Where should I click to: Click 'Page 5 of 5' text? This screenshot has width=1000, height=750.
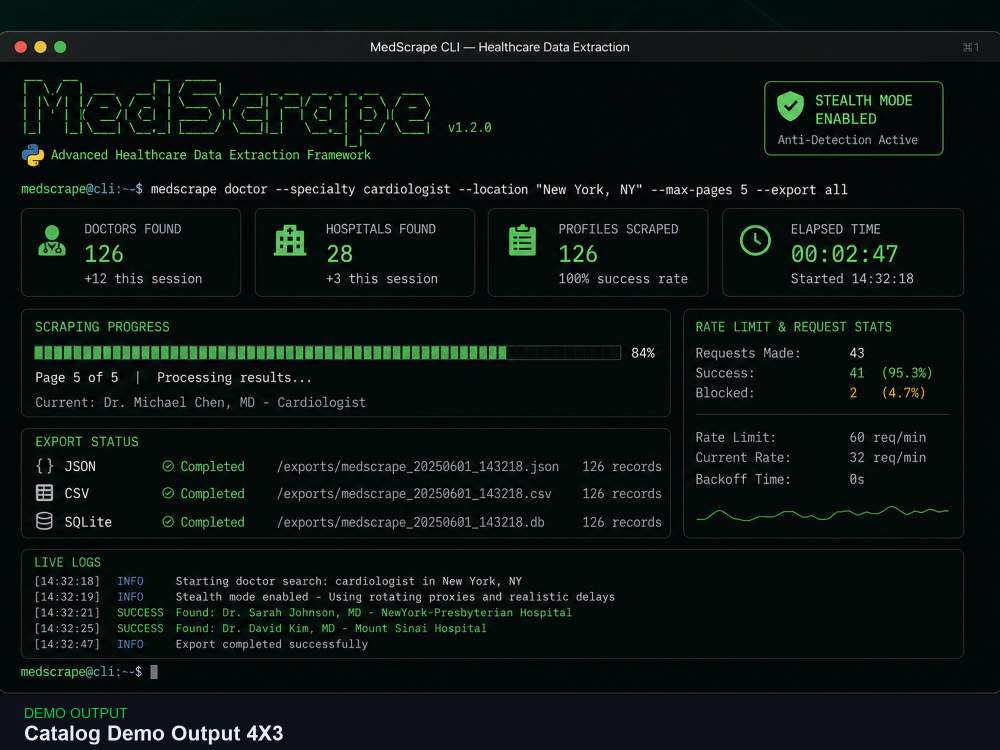pyautogui.click(x=77, y=378)
